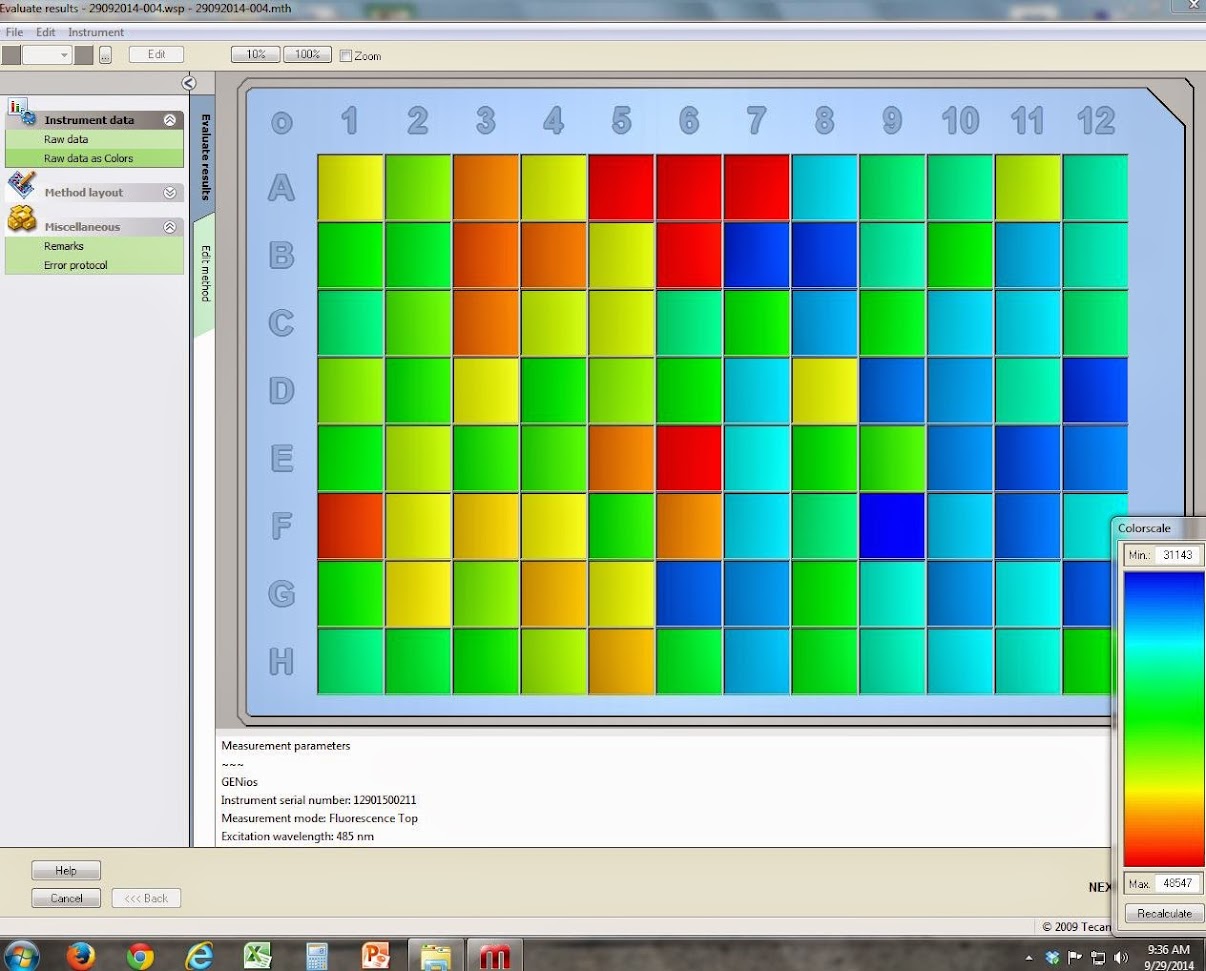Click the Miscellaneous cubes icon
Viewport: 1206px width, 971px height.
point(21,220)
